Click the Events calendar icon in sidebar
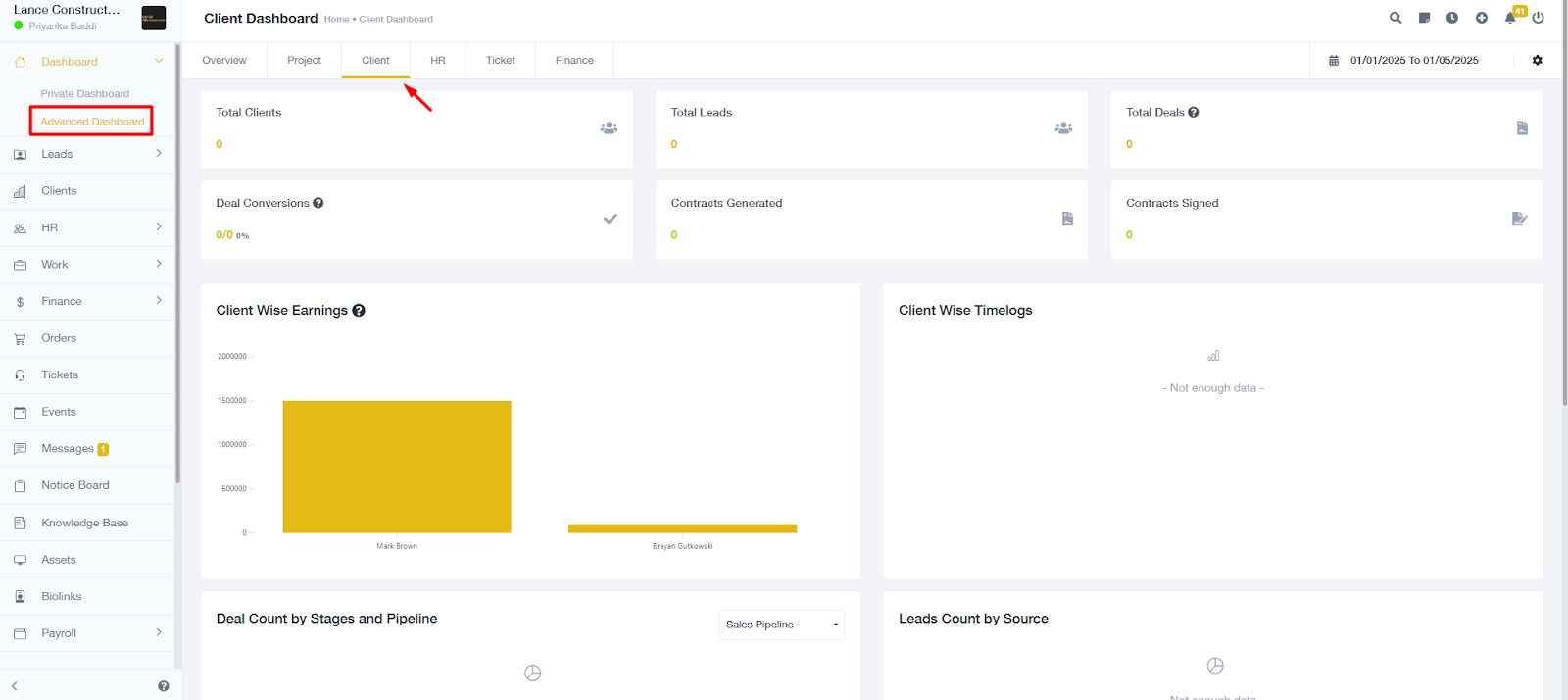1568x700 pixels. click(20, 413)
